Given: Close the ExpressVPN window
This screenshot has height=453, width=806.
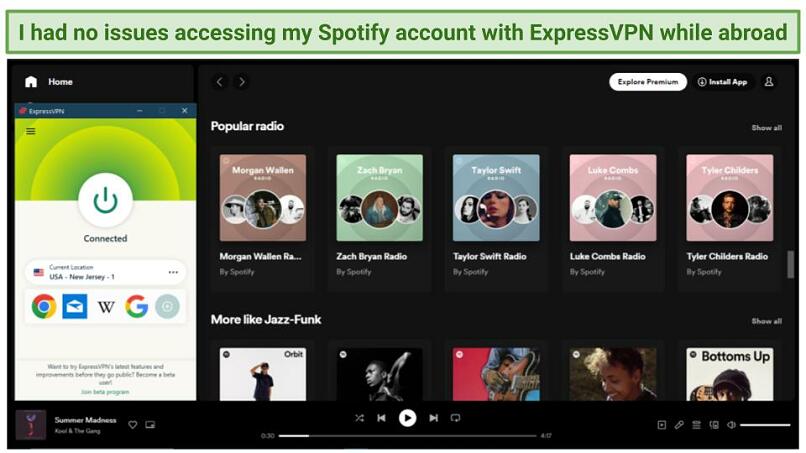Looking at the screenshot, I should tap(185, 111).
